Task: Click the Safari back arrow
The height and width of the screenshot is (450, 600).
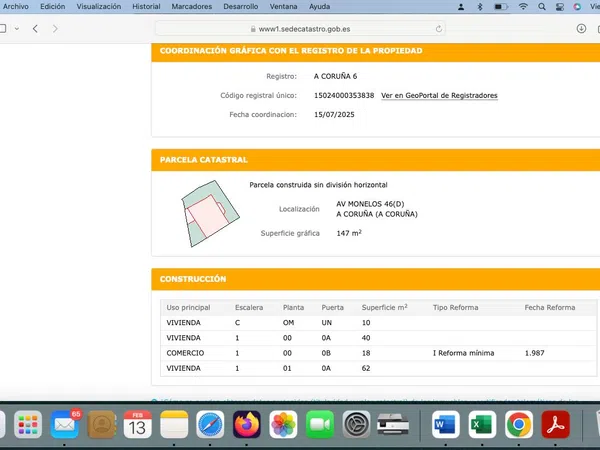Action: [x=36, y=29]
